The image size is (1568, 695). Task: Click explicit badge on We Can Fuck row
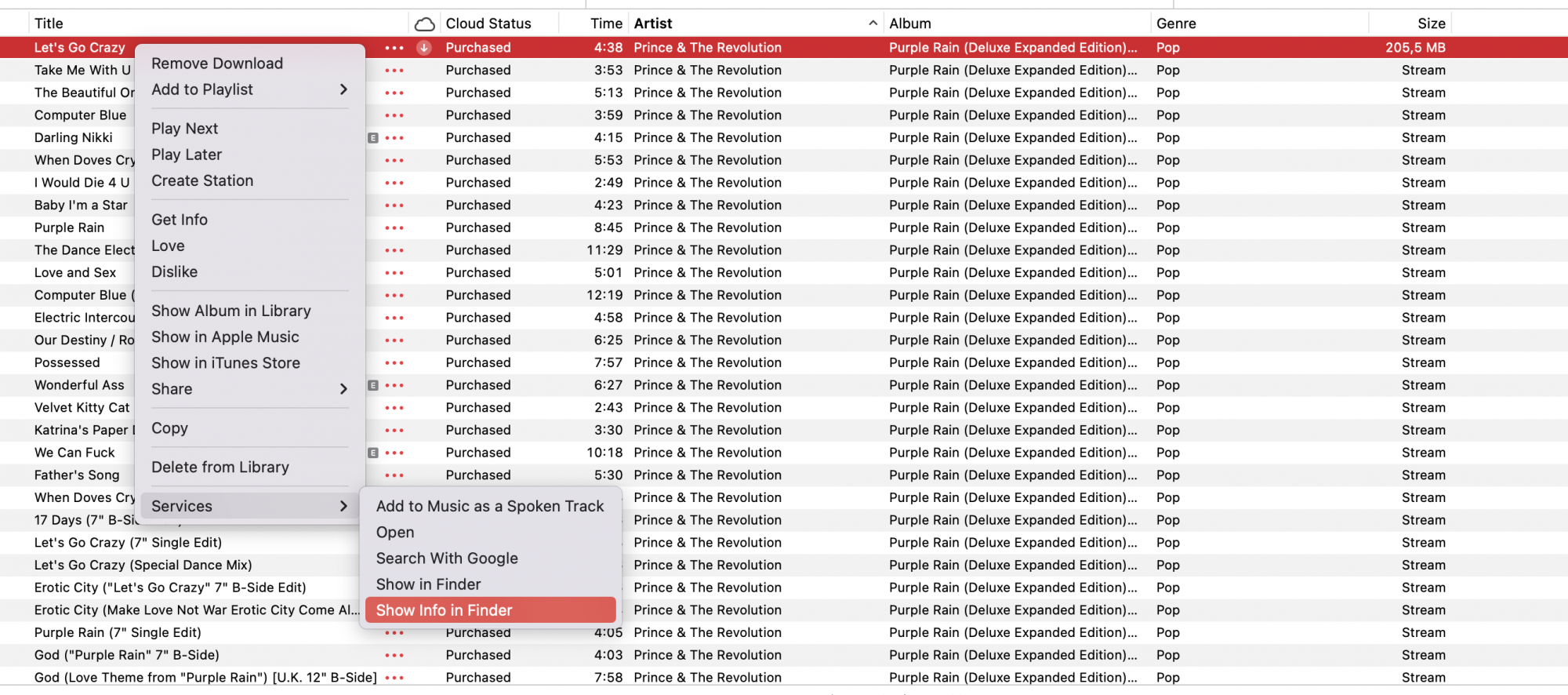[373, 453]
